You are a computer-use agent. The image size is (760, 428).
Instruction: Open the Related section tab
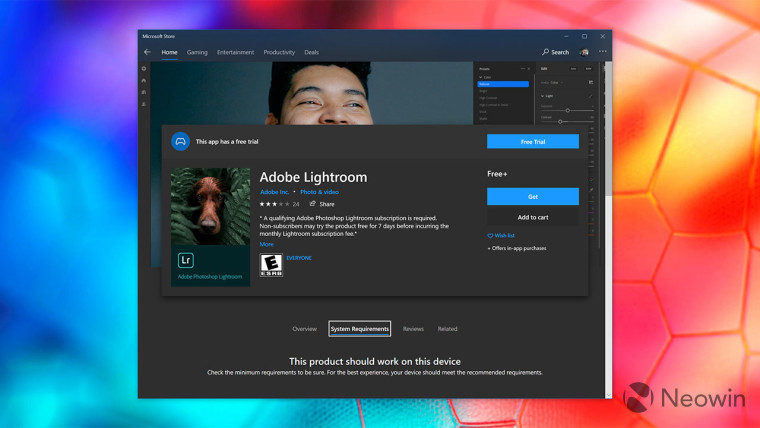pyautogui.click(x=447, y=329)
